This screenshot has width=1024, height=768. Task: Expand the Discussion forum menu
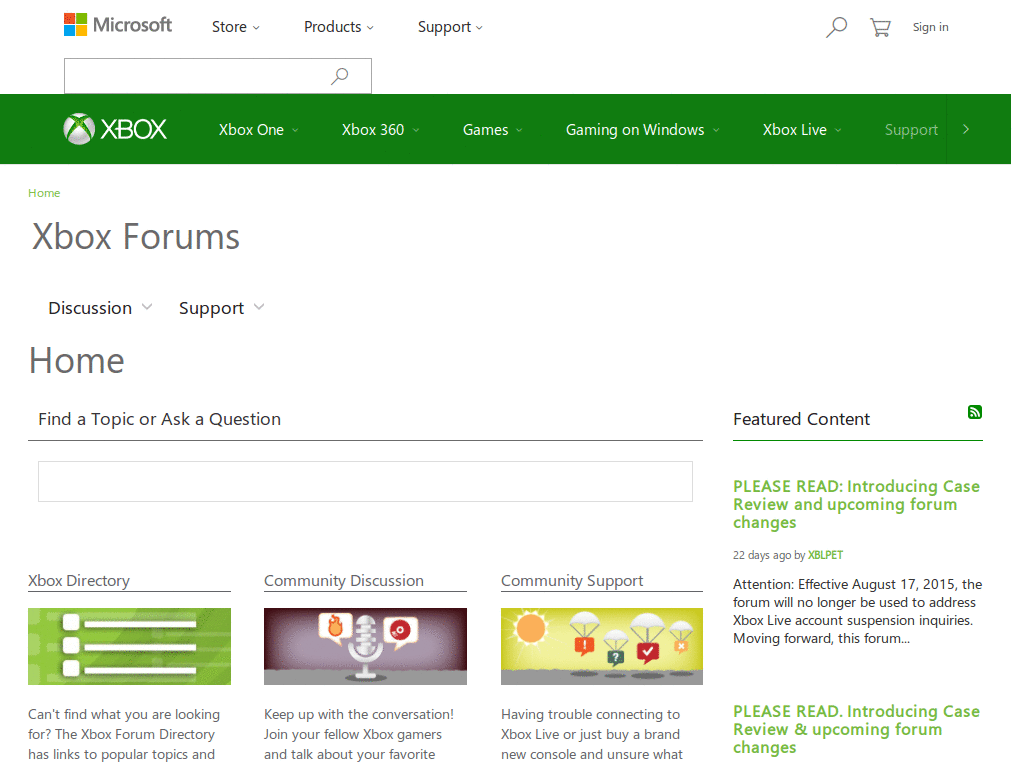[x=100, y=308]
